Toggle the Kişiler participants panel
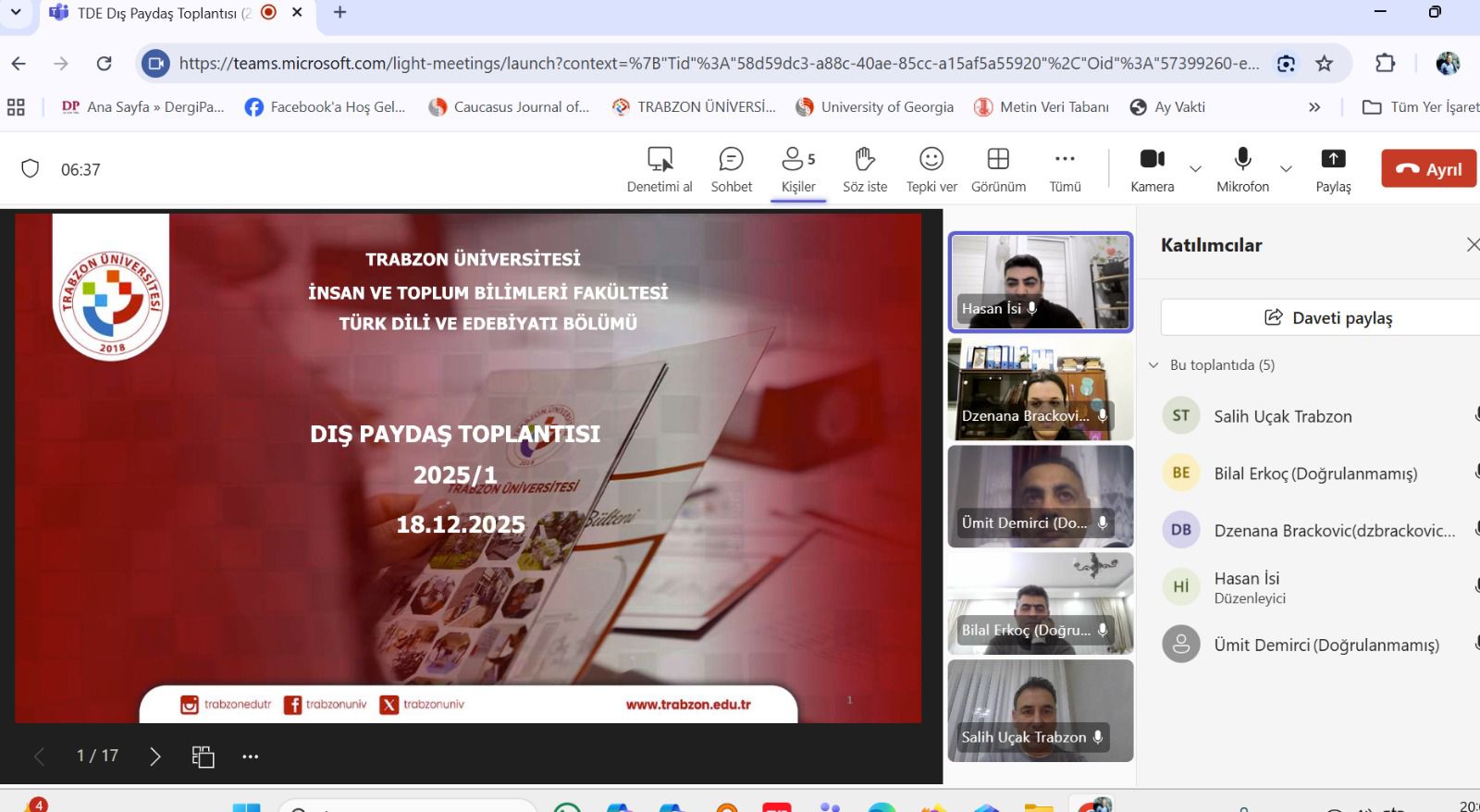 798,169
